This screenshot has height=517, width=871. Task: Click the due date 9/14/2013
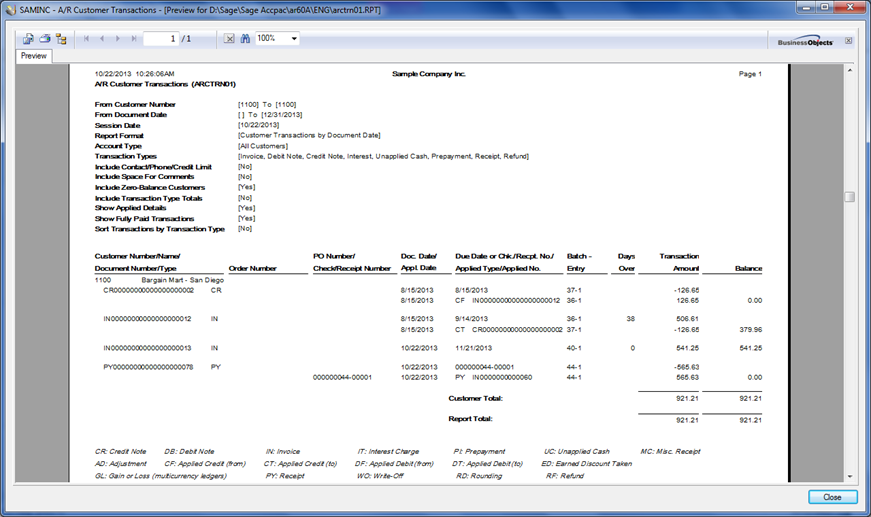pyautogui.click(x=472, y=319)
